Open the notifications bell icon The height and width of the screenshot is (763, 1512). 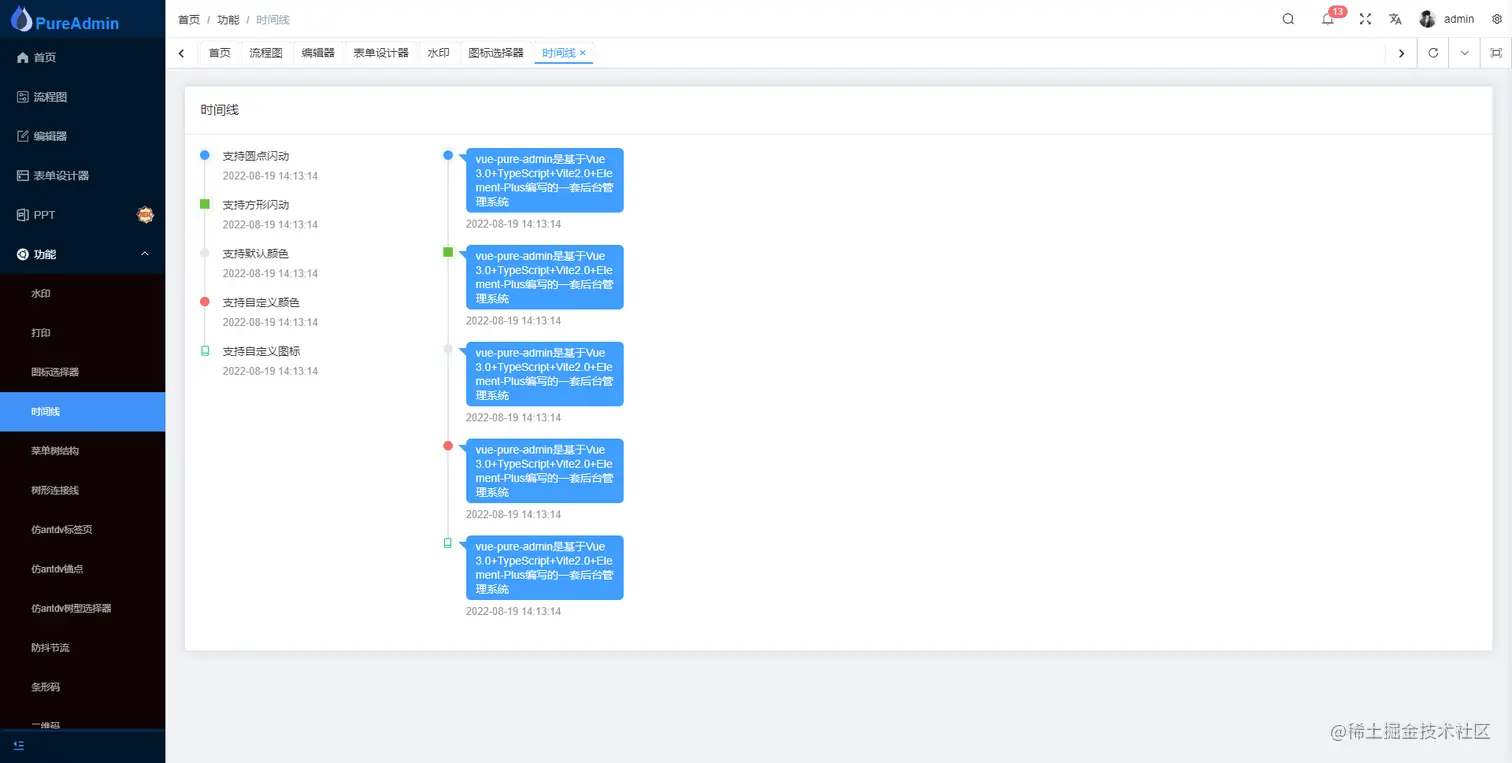(1328, 19)
